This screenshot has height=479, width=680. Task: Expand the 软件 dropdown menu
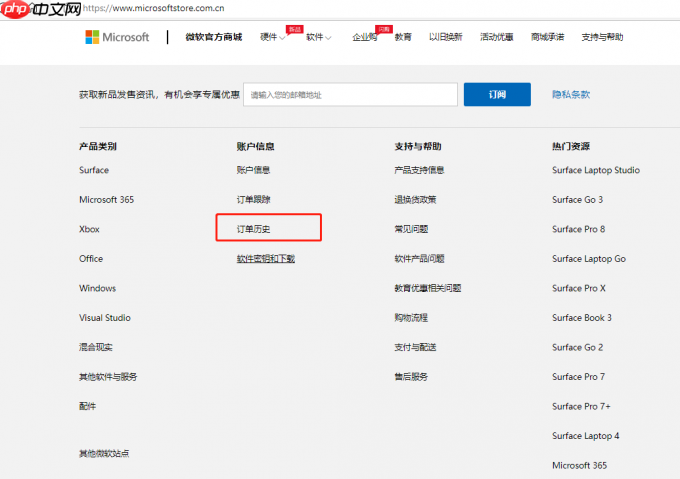tap(319, 37)
